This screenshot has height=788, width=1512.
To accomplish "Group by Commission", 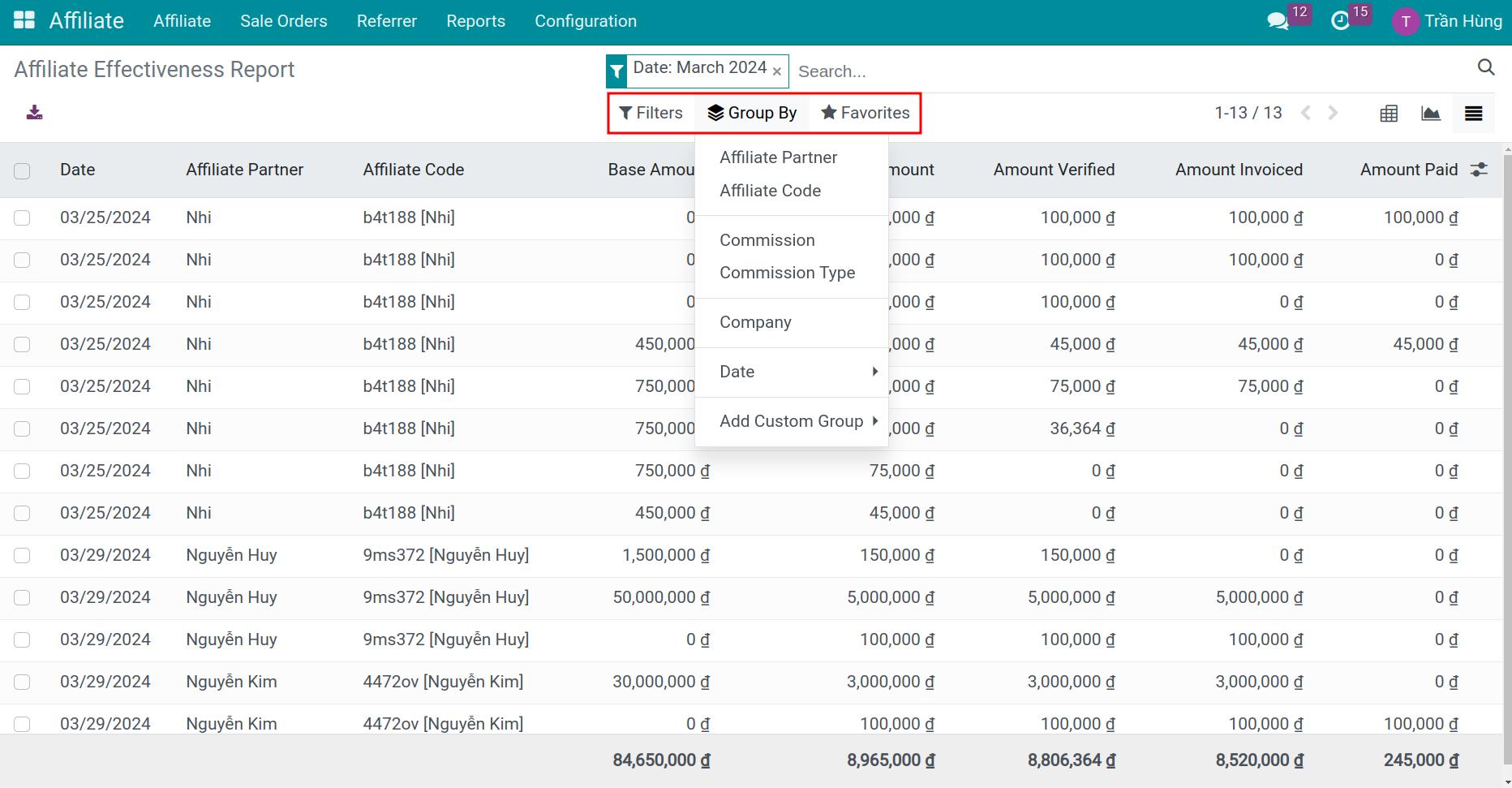I will [x=792, y=240].
